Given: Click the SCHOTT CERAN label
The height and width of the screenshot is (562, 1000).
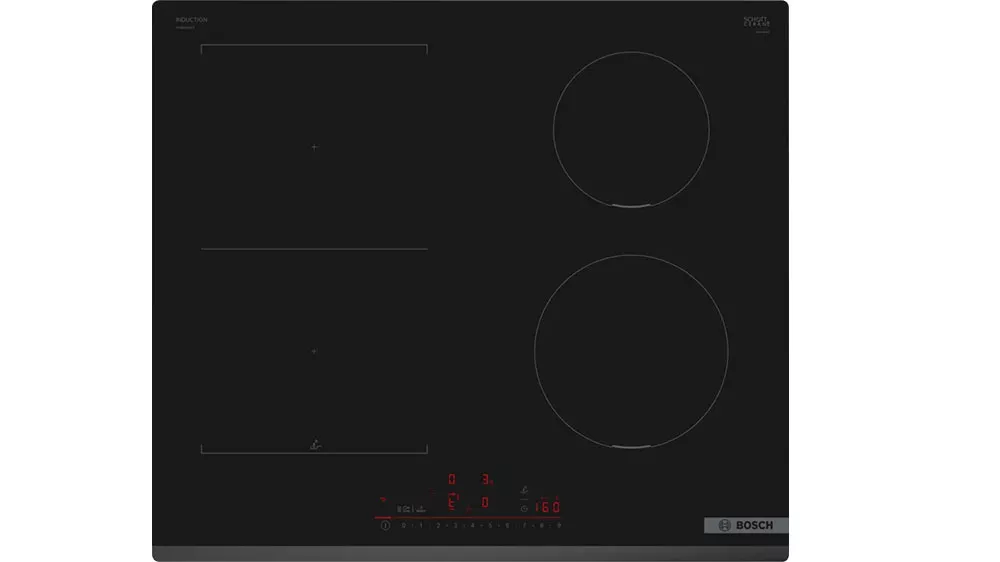Looking at the screenshot, I should coord(756,22).
